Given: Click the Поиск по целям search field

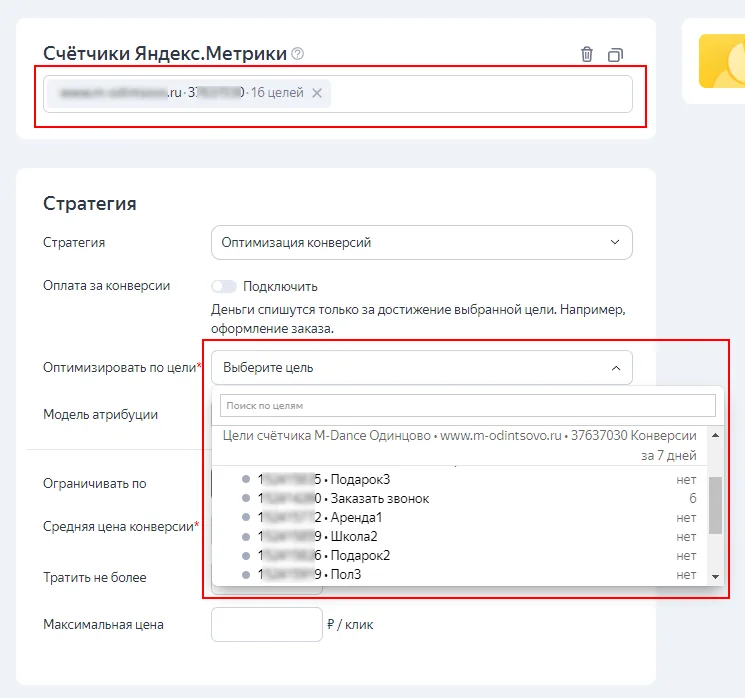Looking at the screenshot, I should tap(468, 406).
